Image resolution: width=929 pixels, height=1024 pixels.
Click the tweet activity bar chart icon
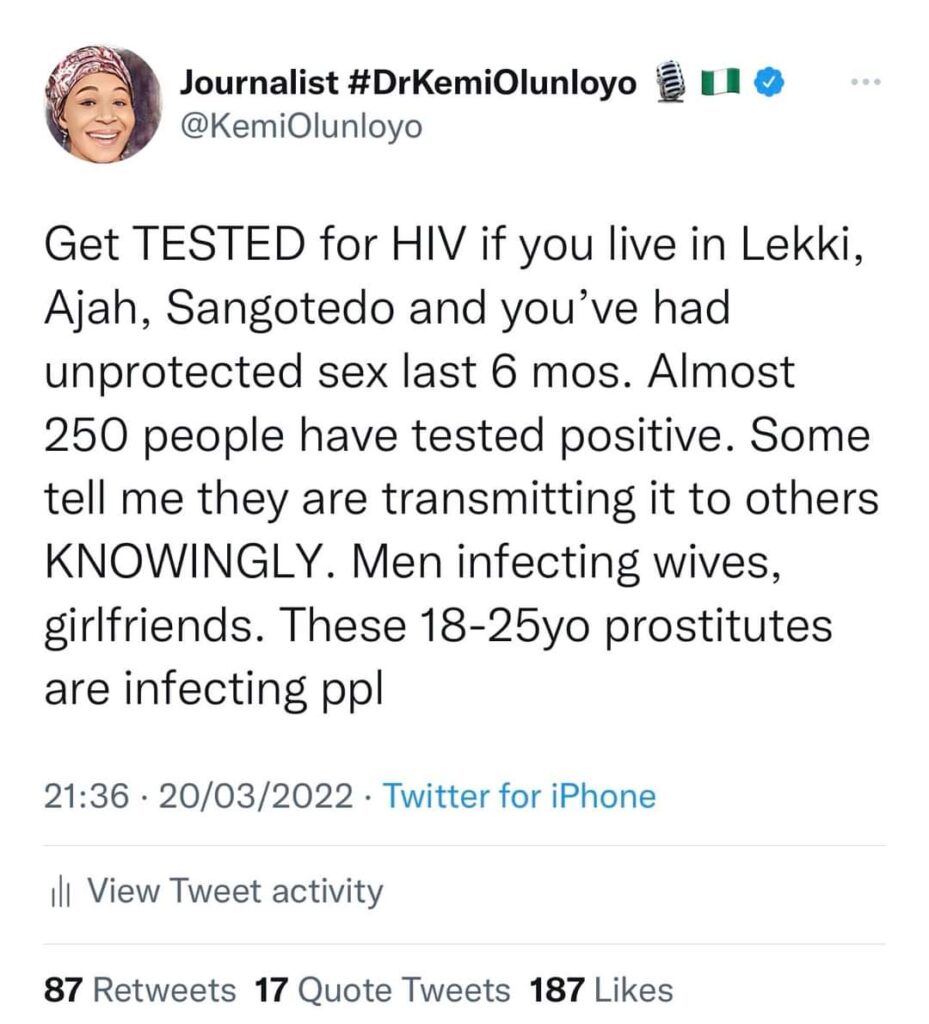click(60, 892)
